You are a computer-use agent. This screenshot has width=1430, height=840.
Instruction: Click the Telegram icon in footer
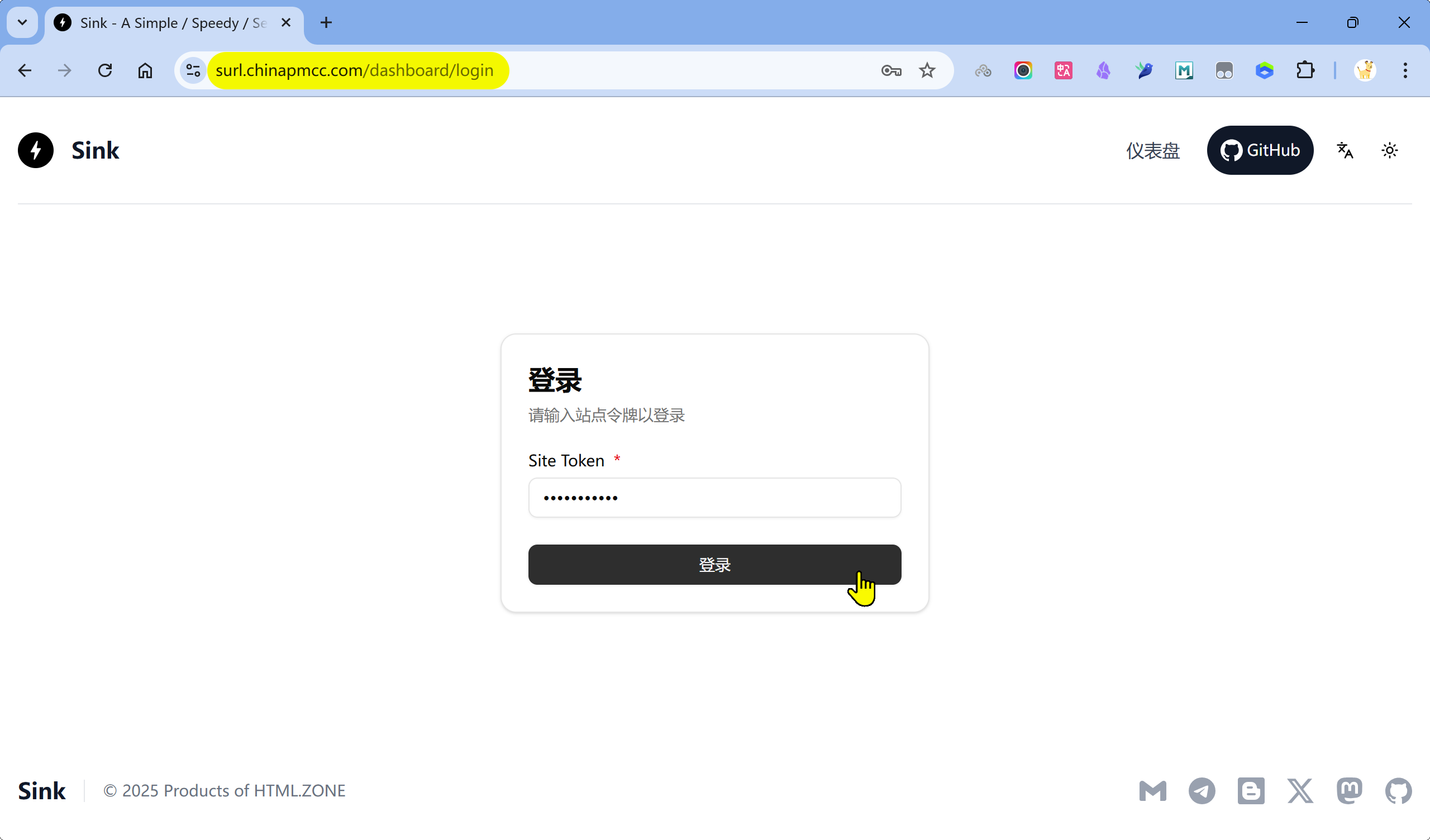click(x=1202, y=791)
